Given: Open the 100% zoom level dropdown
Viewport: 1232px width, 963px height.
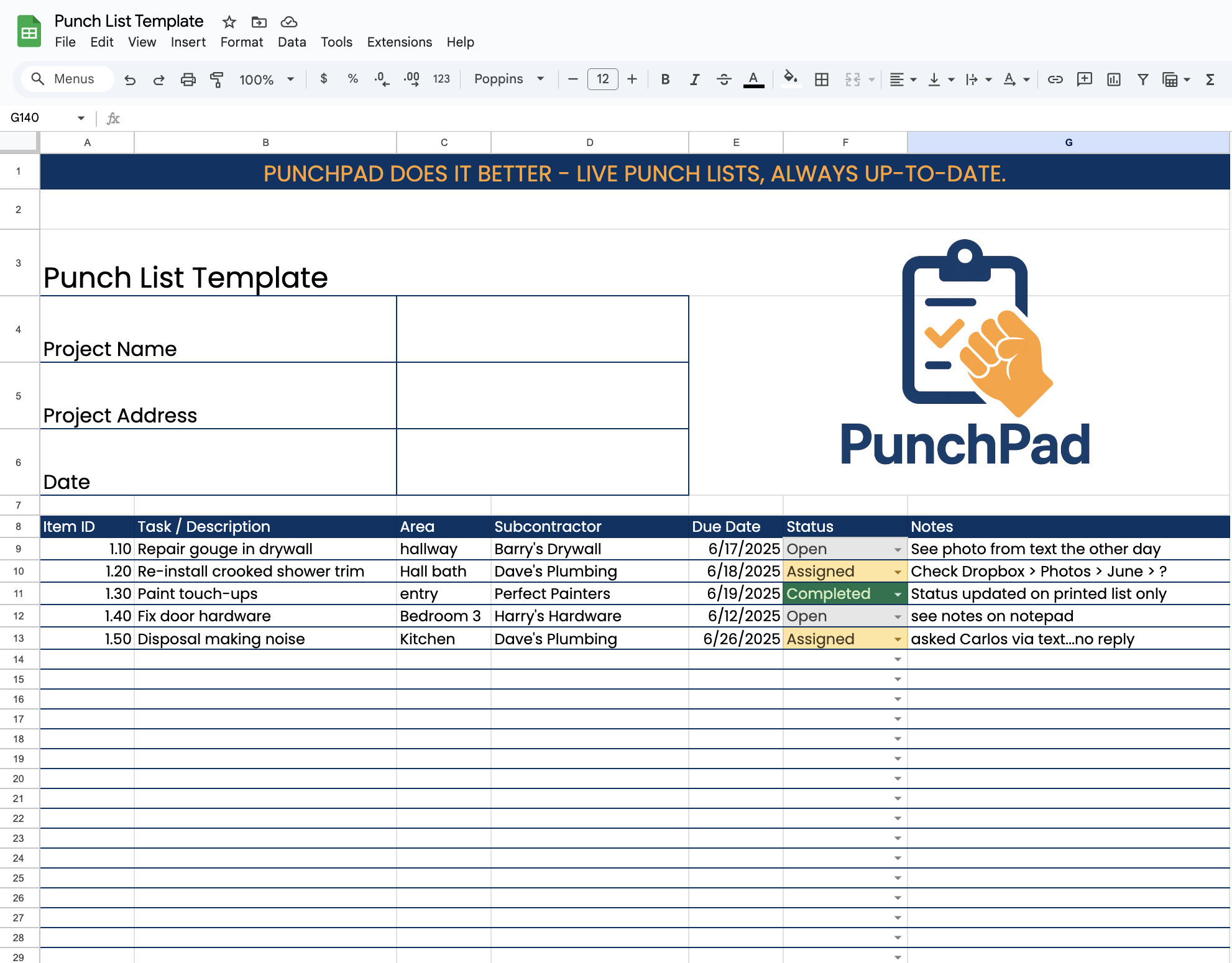Looking at the screenshot, I should [290, 79].
